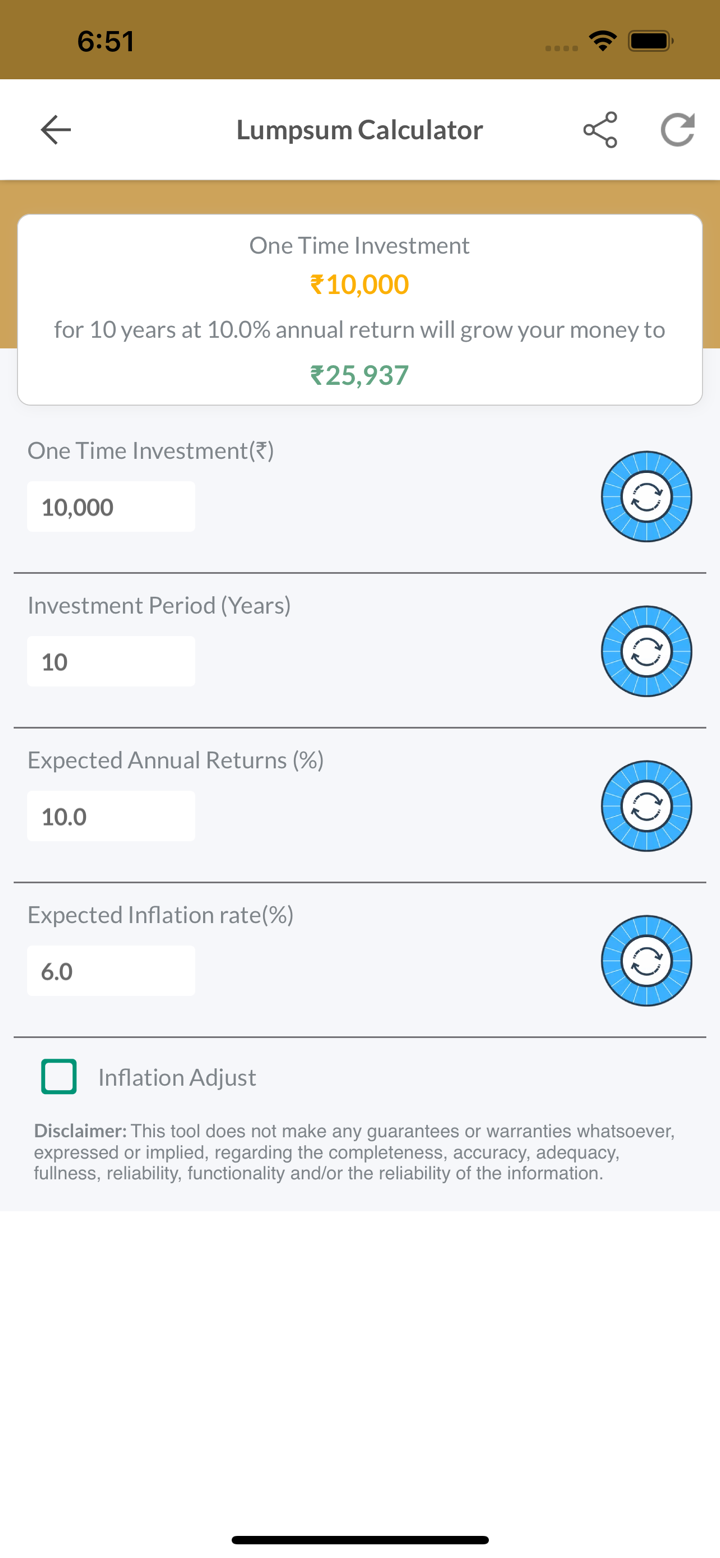
Task: Tap the Expected Annual Returns dial
Action: (x=647, y=807)
